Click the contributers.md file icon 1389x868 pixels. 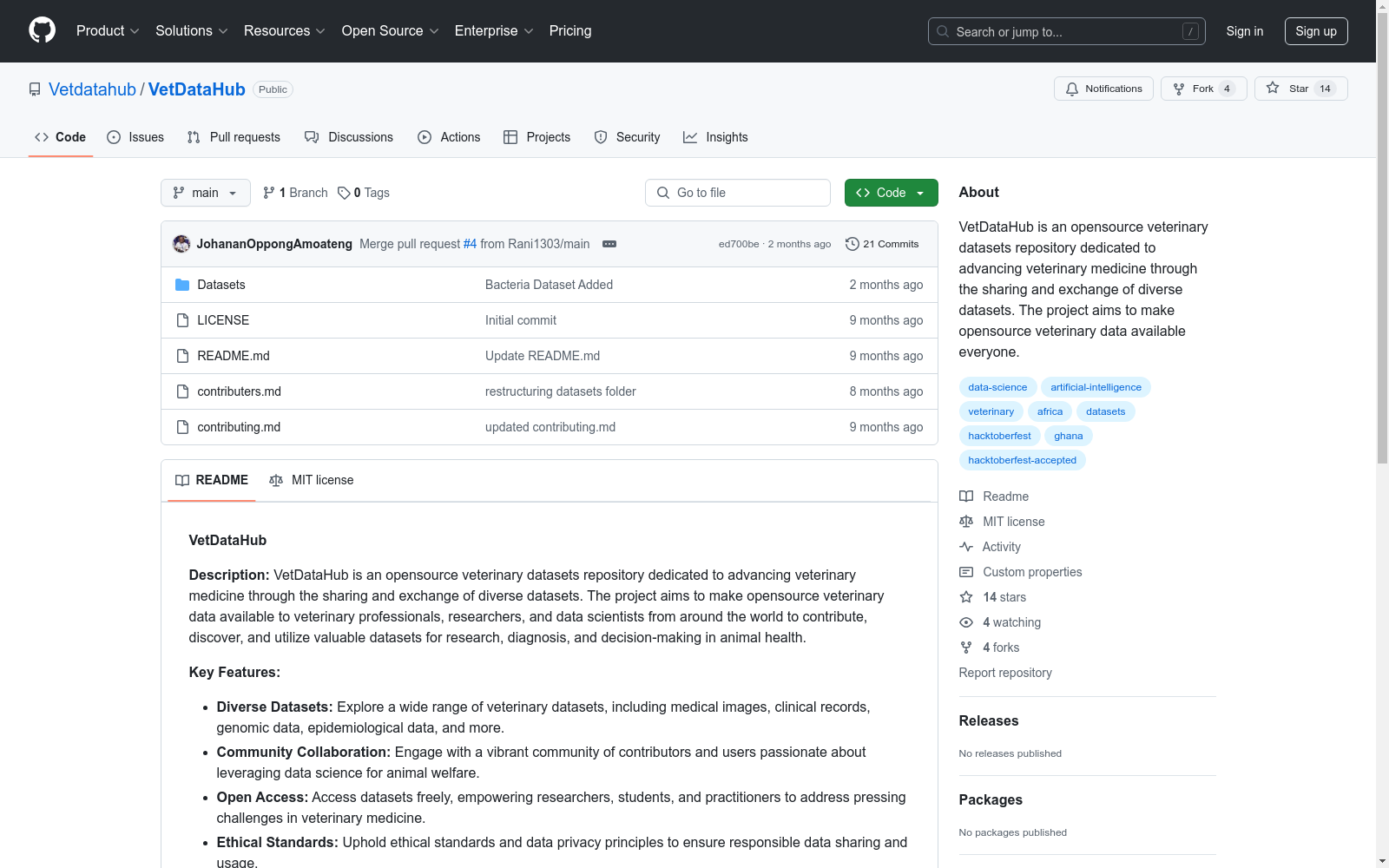182,391
